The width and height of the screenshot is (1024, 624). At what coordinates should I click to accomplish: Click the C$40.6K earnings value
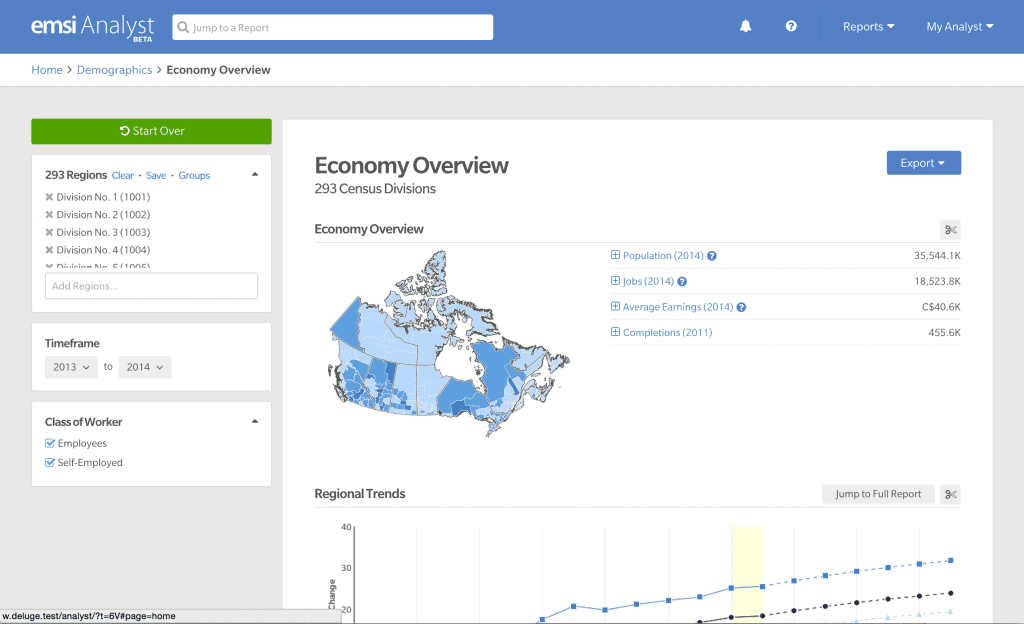(941, 307)
